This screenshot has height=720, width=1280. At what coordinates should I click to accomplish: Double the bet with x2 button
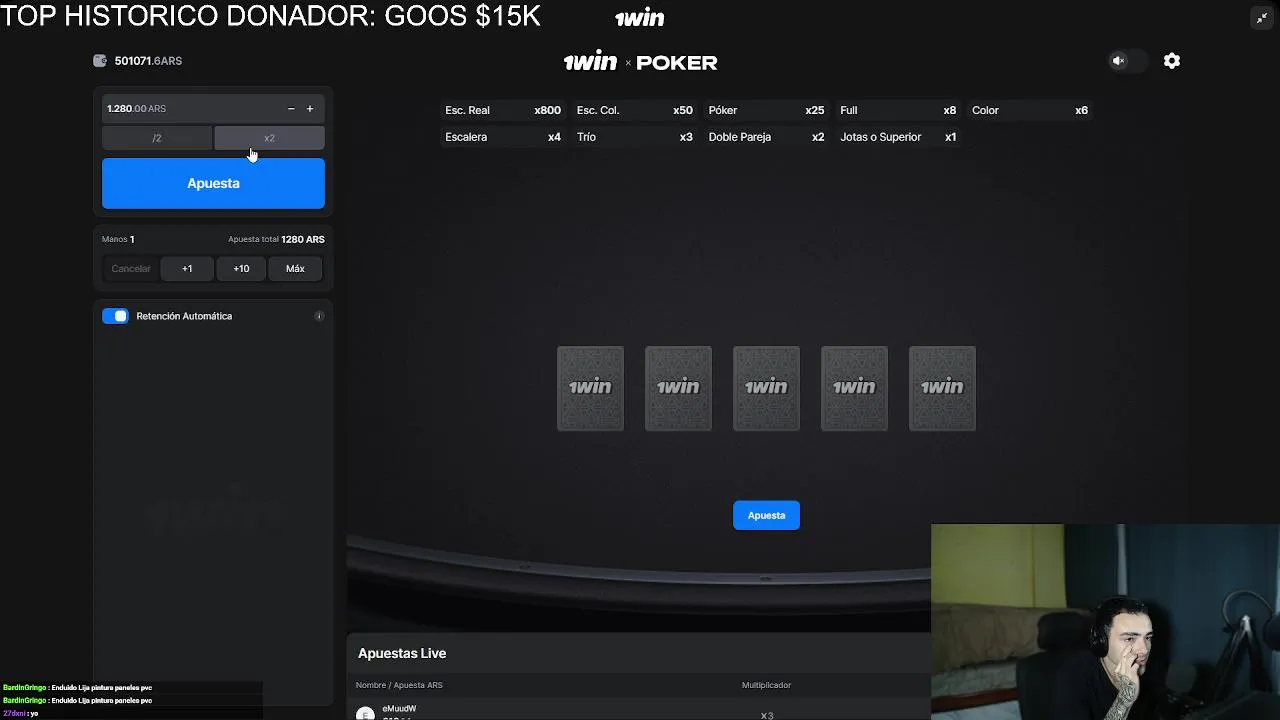click(269, 138)
